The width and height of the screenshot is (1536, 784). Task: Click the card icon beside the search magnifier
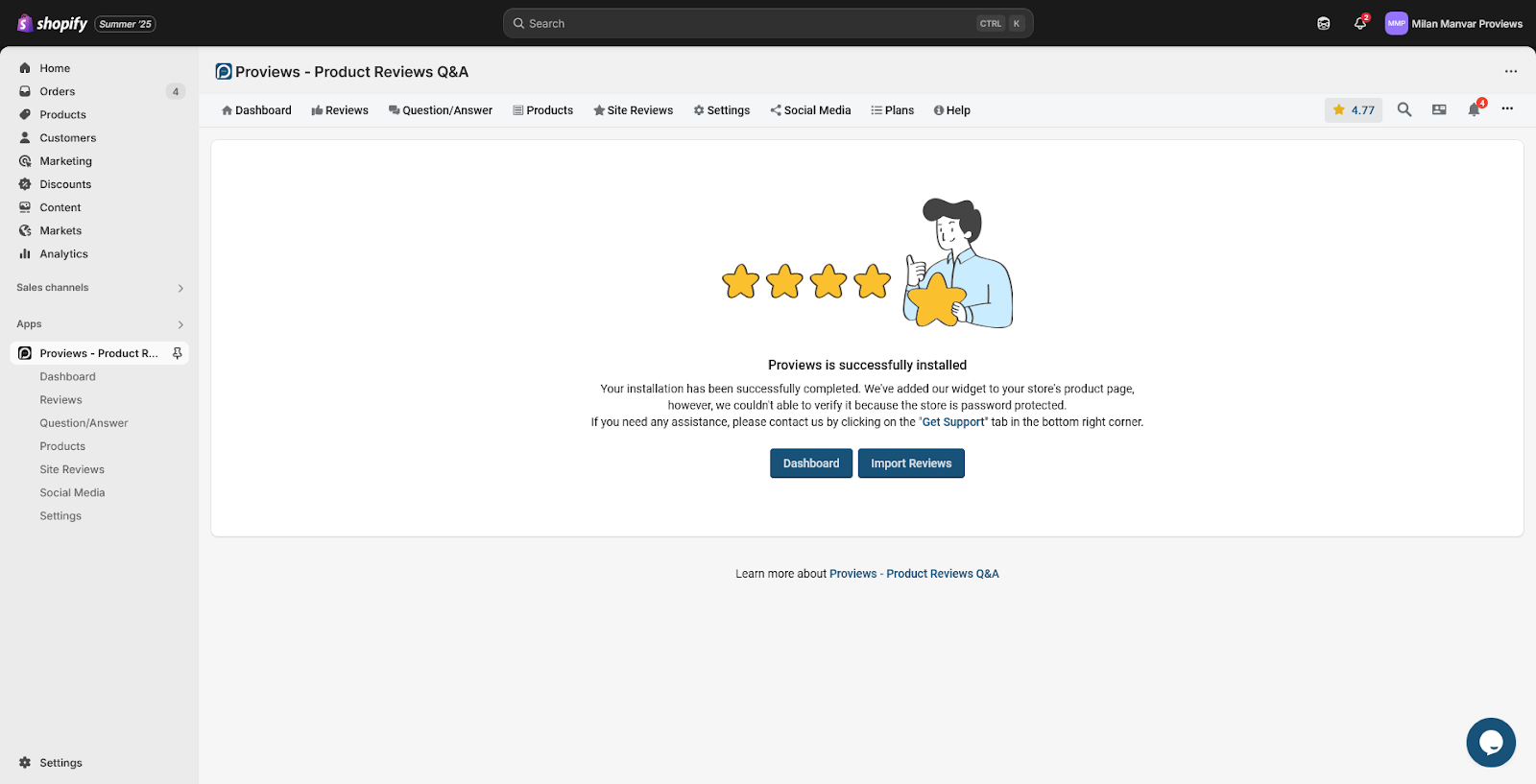pyautogui.click(x=1439, y=110)
